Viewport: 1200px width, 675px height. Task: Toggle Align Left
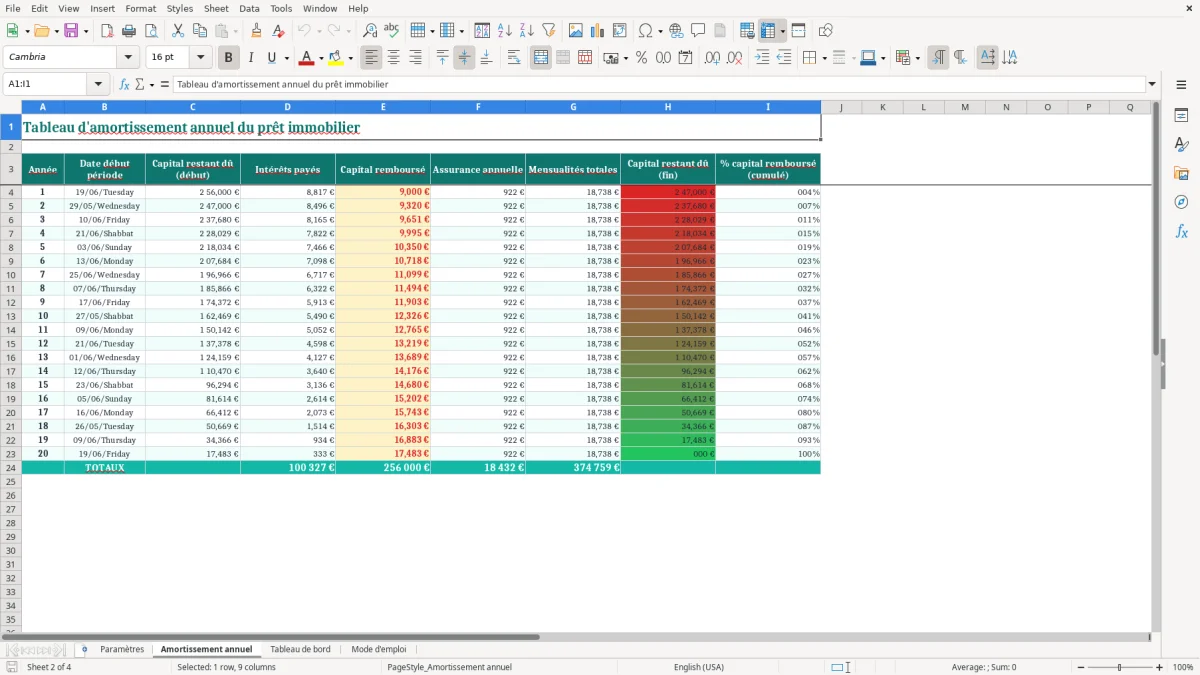(371, 58)
